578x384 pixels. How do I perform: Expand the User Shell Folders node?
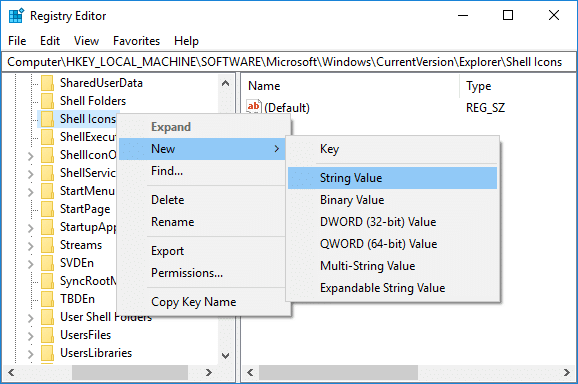(x=31, y=317)
